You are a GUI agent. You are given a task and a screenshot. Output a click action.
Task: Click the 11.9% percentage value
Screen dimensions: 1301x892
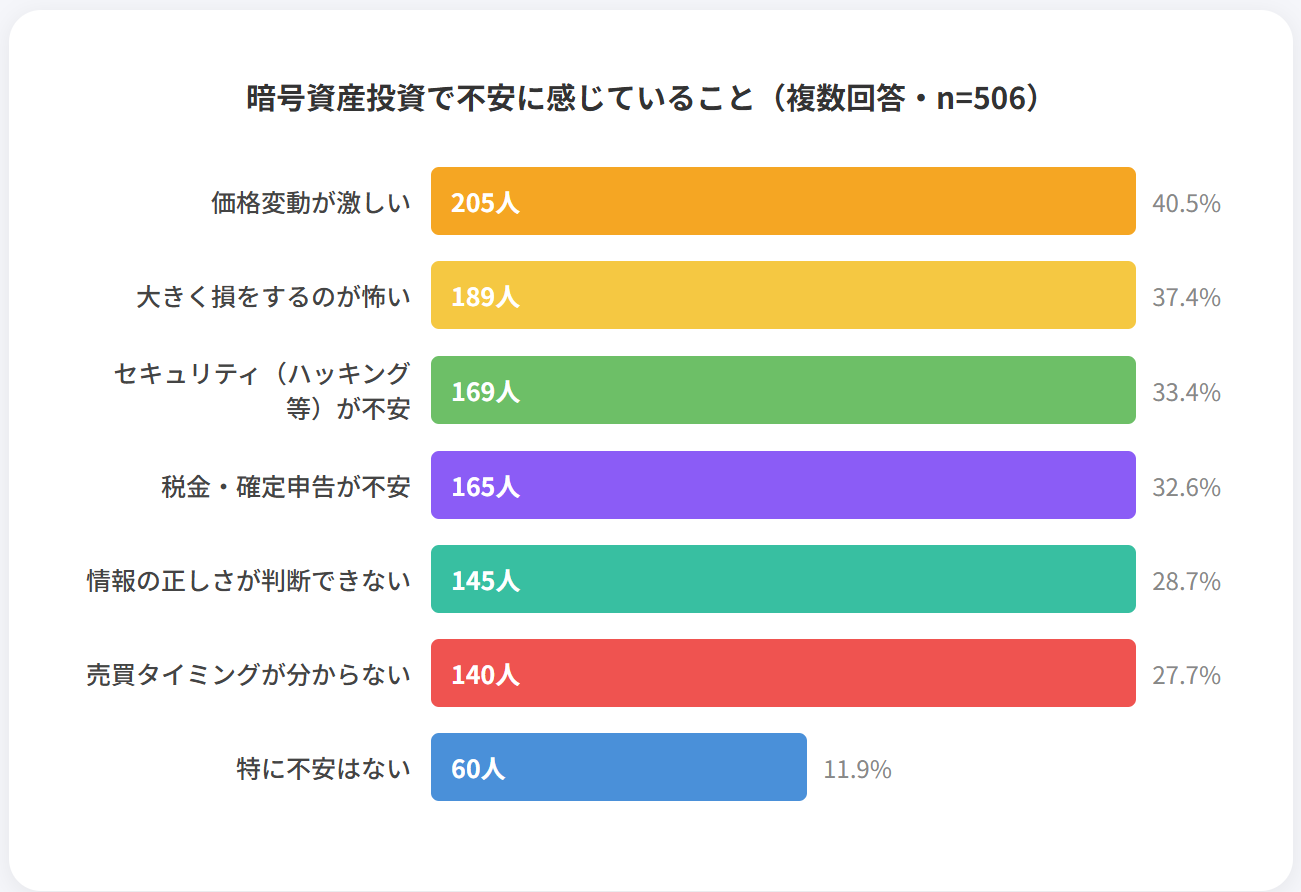point(857,770)
